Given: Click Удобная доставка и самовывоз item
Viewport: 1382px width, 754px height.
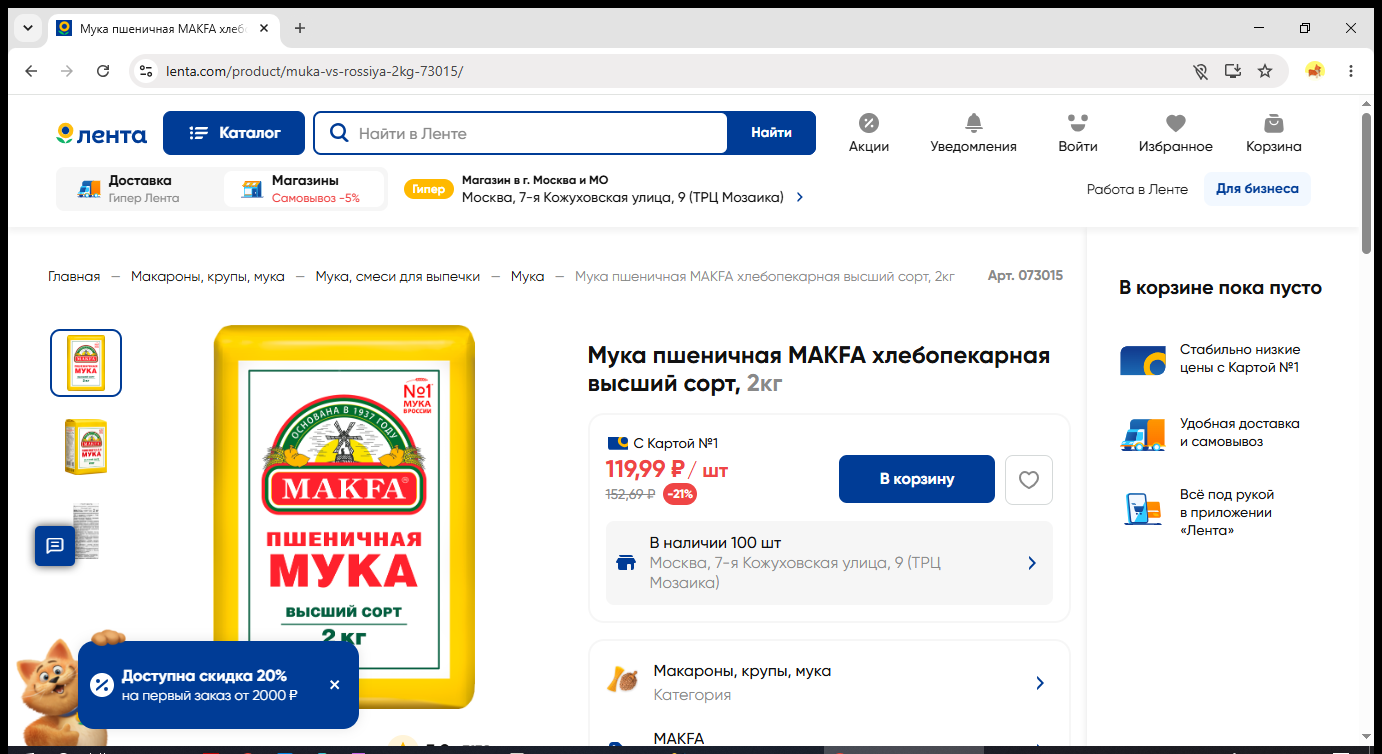Looking at the screenshot, I should pos(1210,433).
